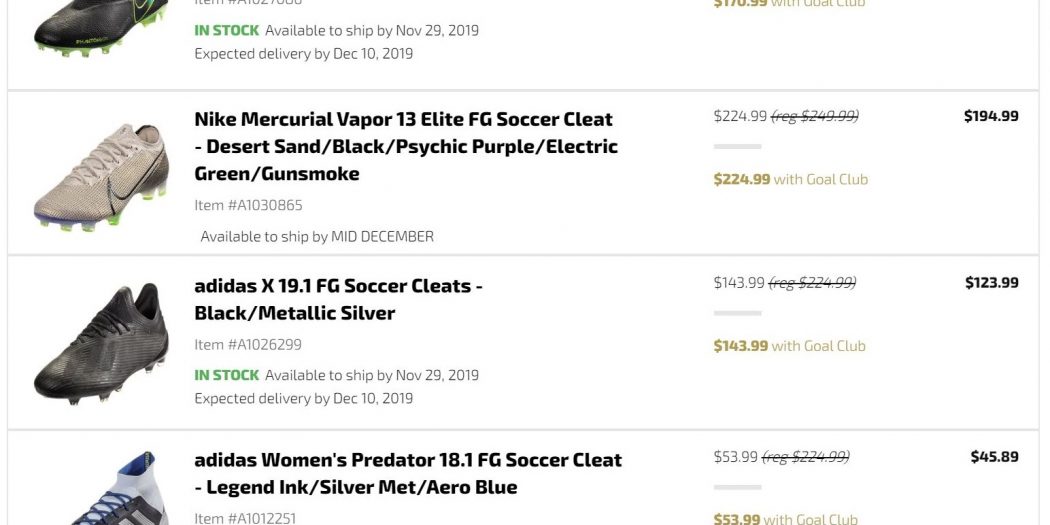Click Item #A1026299 number
Viewport: 1050px width, 525px height.
(248, 345)
